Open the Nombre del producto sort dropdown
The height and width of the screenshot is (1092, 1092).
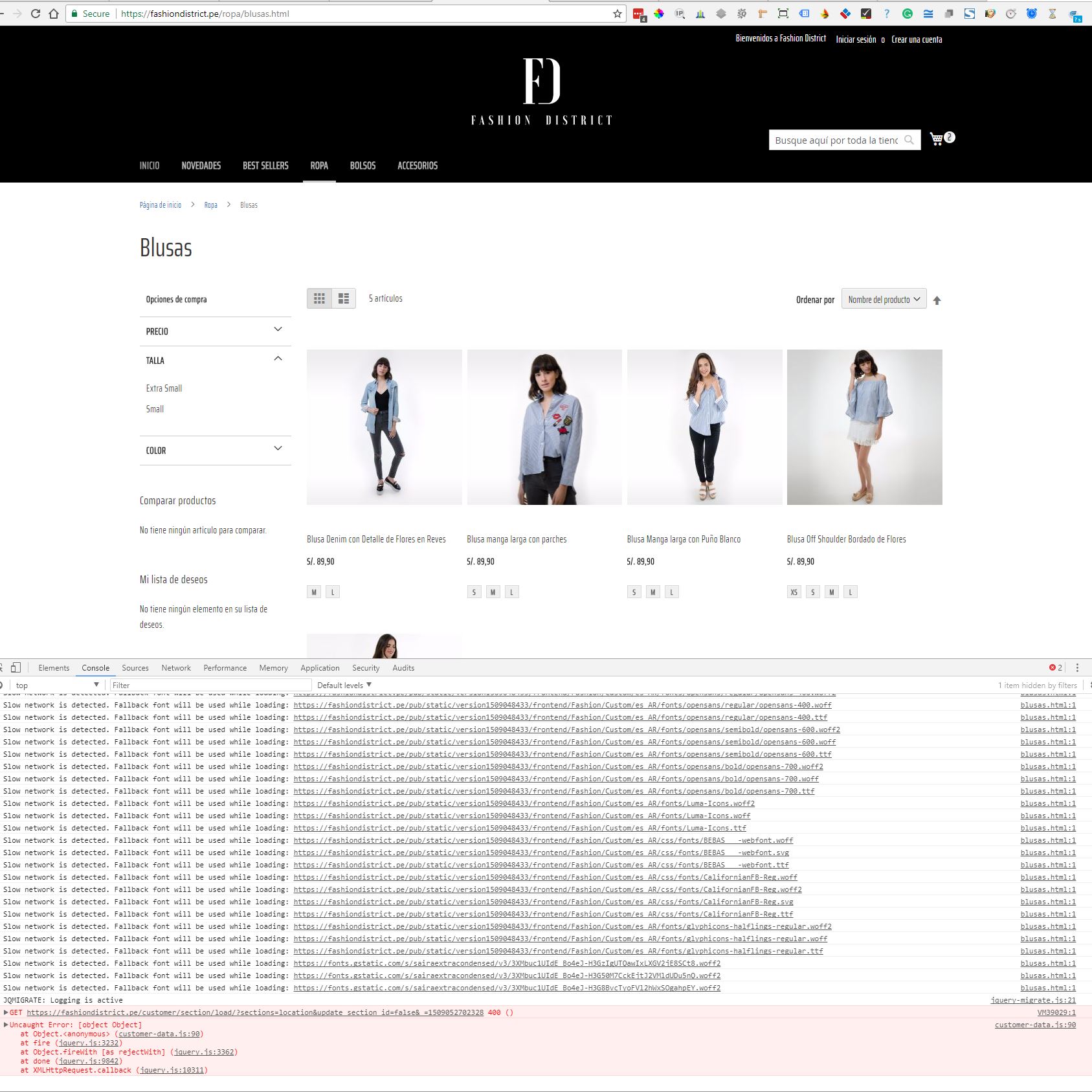[x=884, y=299]
